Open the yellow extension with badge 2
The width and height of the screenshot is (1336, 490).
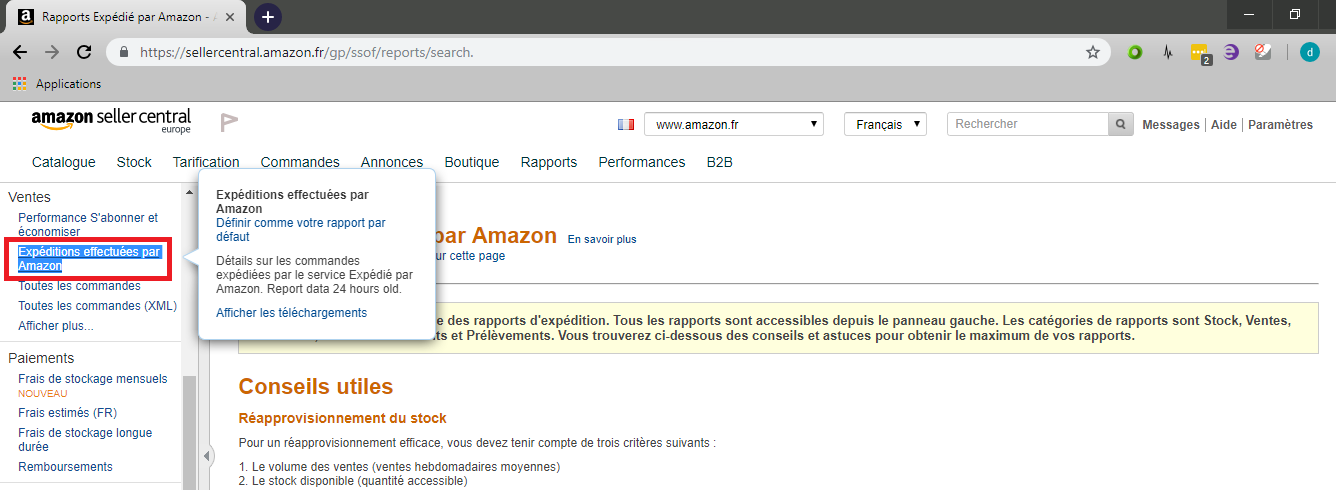click(x=1200, y=53)
